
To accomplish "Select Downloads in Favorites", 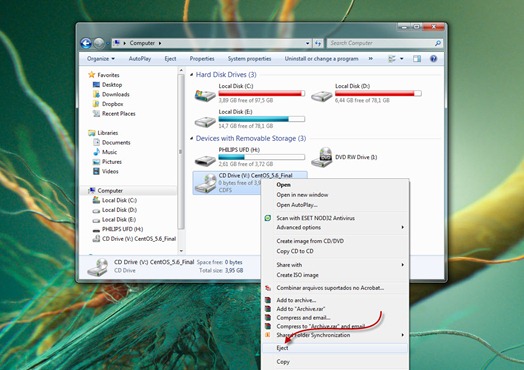I will pyautogui.click(x=116, y=94).
